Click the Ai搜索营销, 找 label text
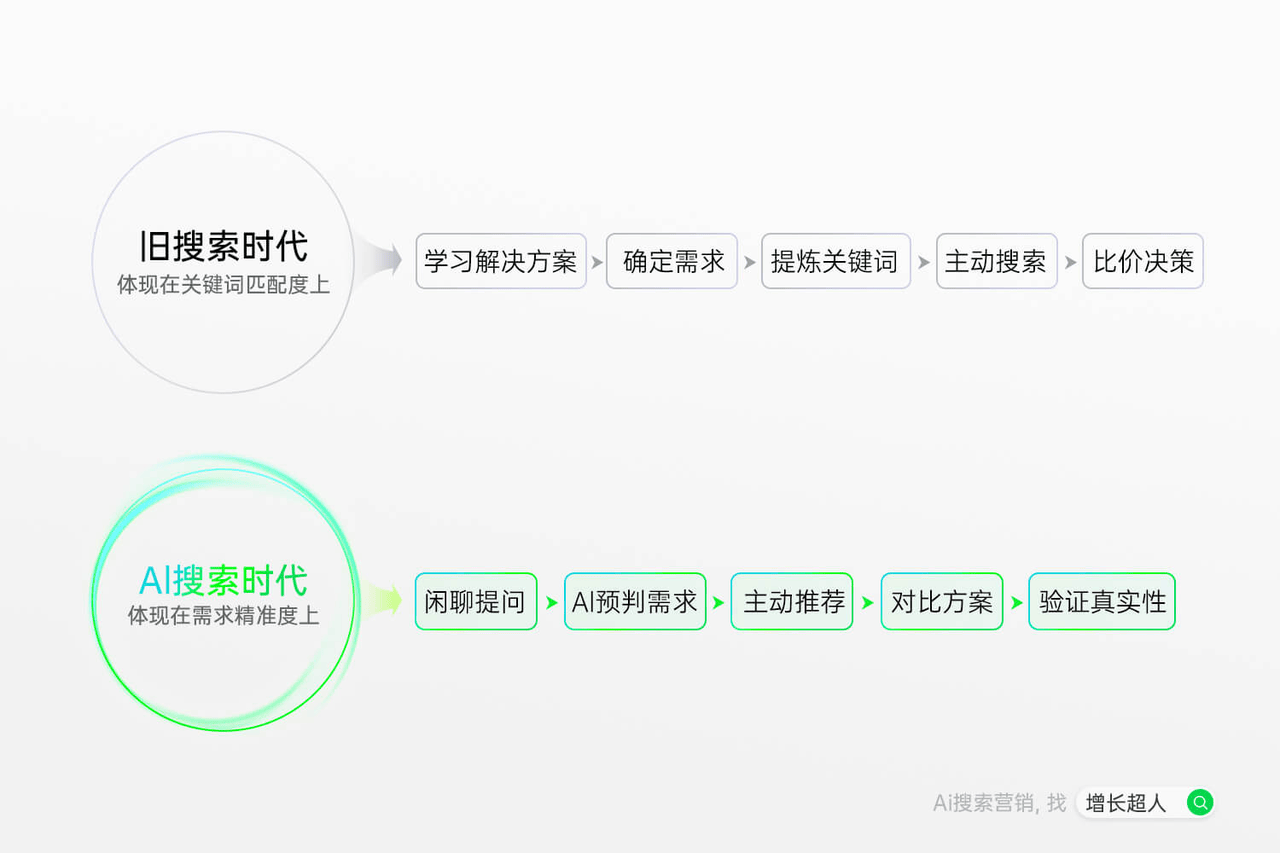1280x853 pixels. (999, 803)
